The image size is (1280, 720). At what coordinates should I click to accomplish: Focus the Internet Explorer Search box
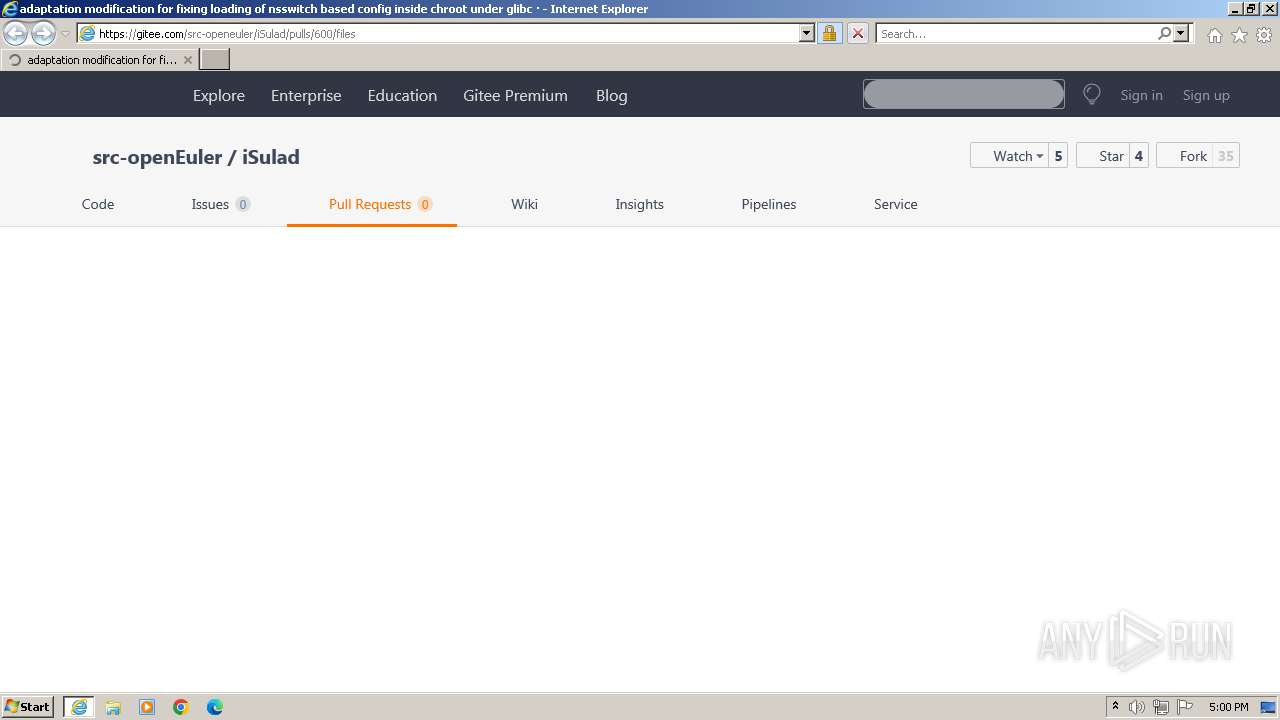coord(1015,33)
